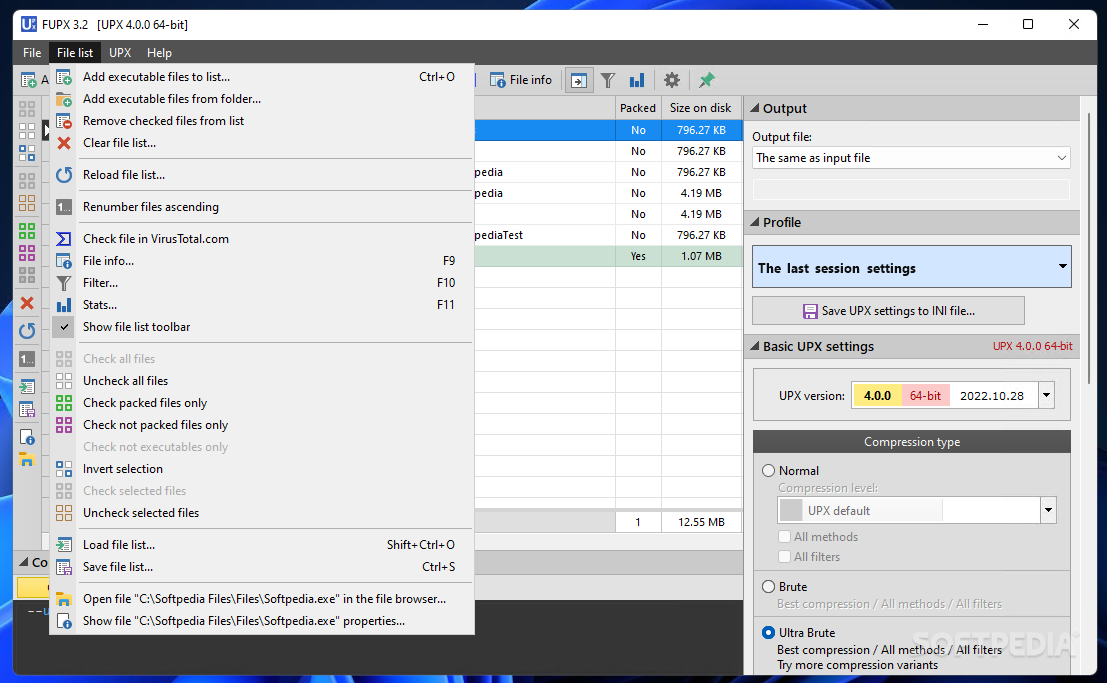Screen dimensions: 1107x683
Task: Click the right panel vertical scrollbar
Action: point(1089,247)
